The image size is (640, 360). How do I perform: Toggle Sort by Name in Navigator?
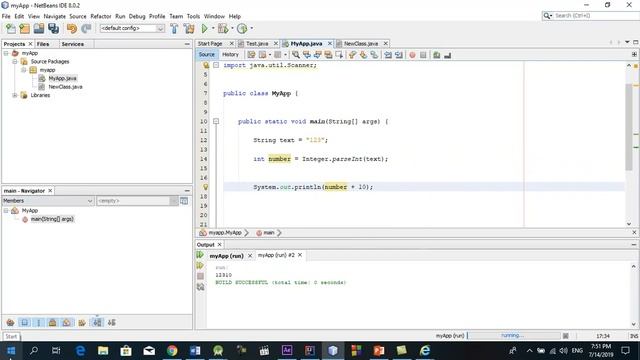pos(97,322)
